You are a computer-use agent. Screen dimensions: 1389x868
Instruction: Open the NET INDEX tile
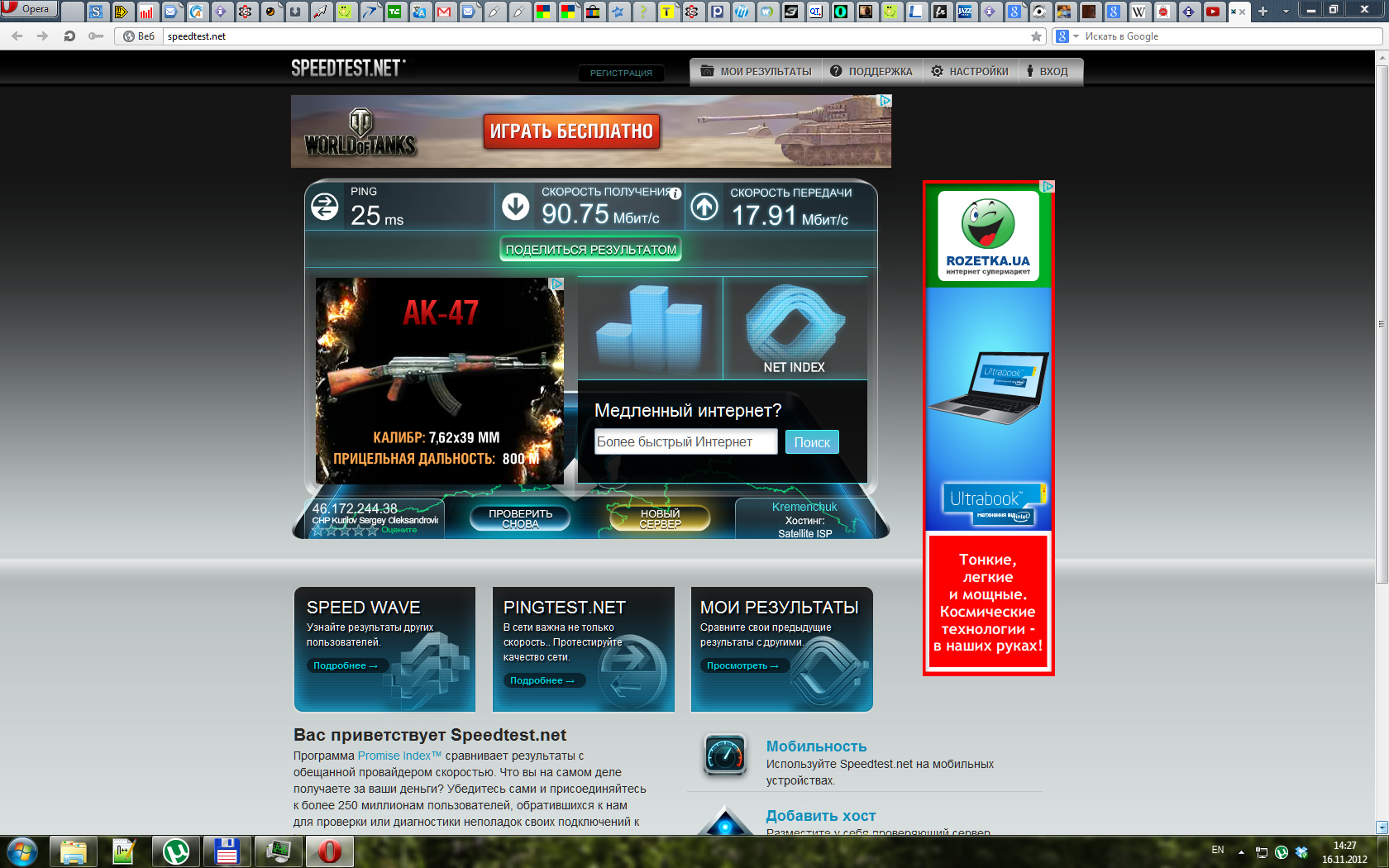point(795,328)
